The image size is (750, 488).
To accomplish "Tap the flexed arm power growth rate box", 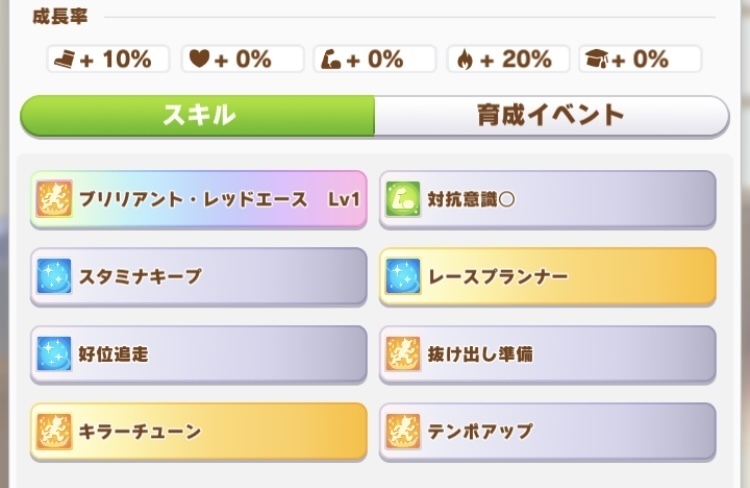I will (x=375, y=59).
